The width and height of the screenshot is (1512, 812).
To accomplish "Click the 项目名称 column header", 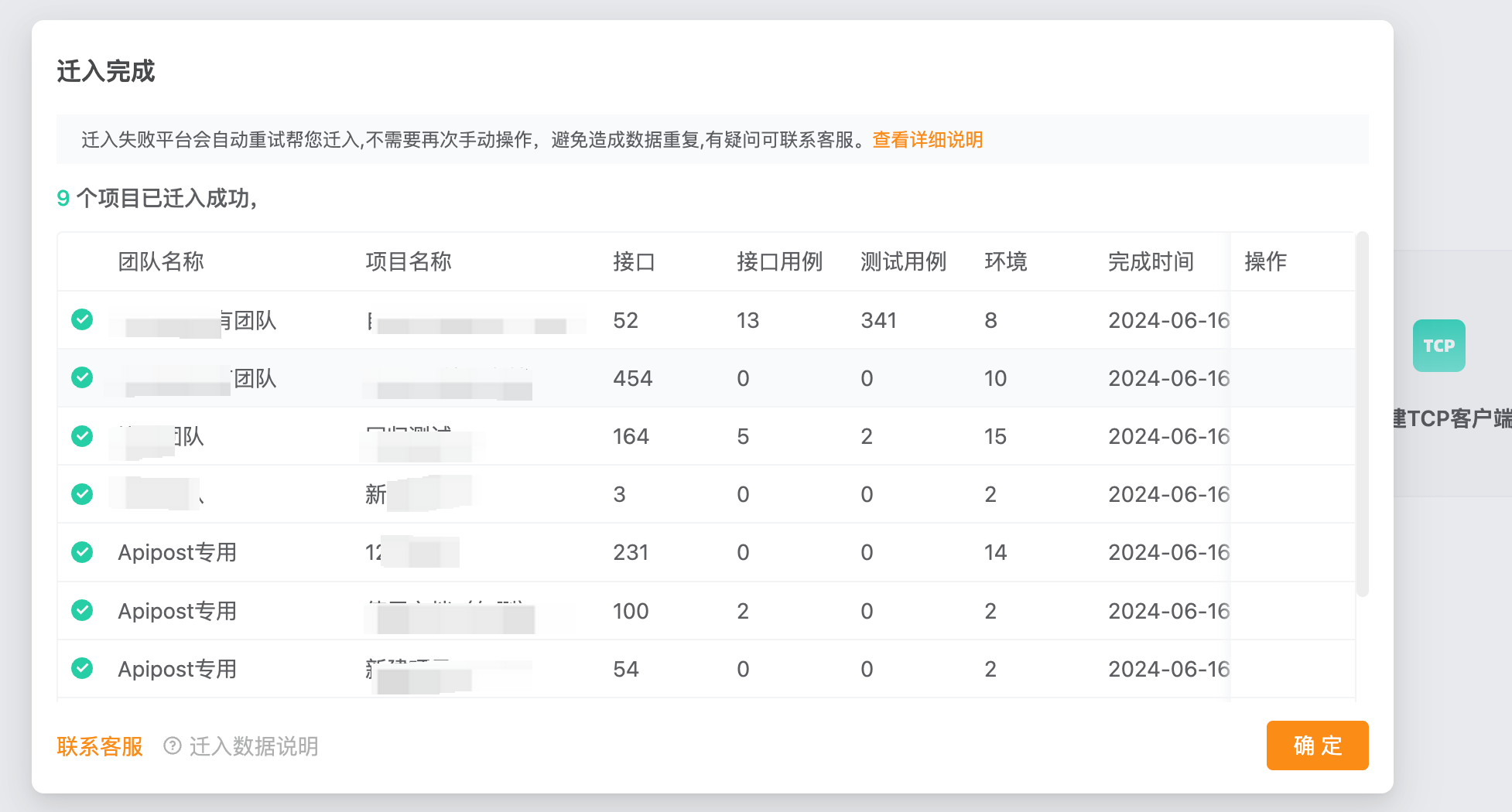I will pos(409,261).
